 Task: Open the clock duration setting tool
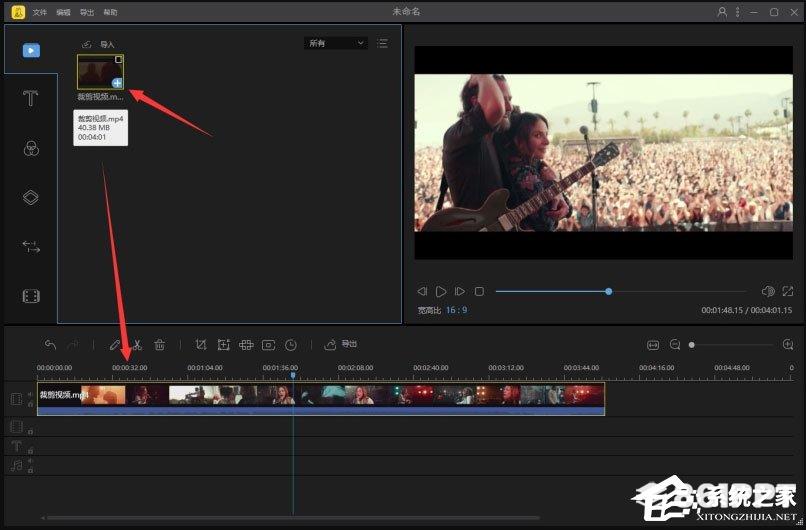click(291, 345)
